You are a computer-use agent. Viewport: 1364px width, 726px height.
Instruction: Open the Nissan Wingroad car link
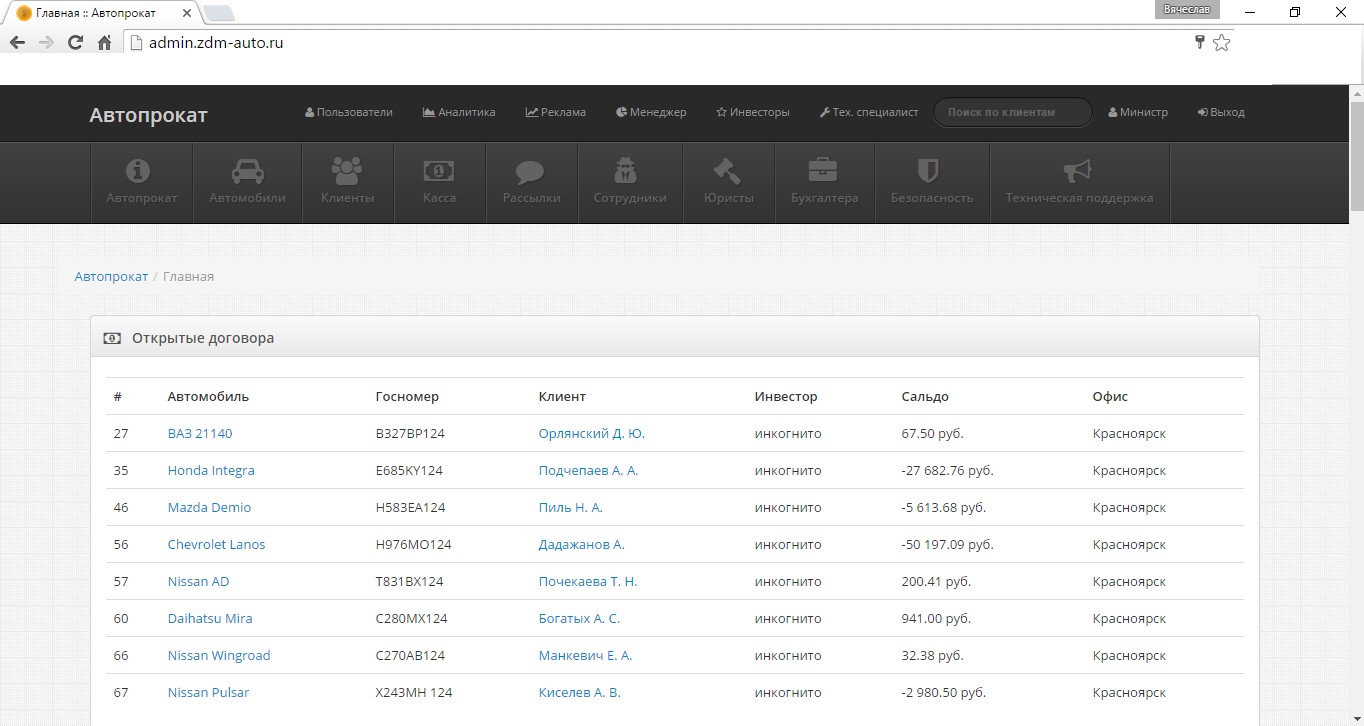(219, 655)
